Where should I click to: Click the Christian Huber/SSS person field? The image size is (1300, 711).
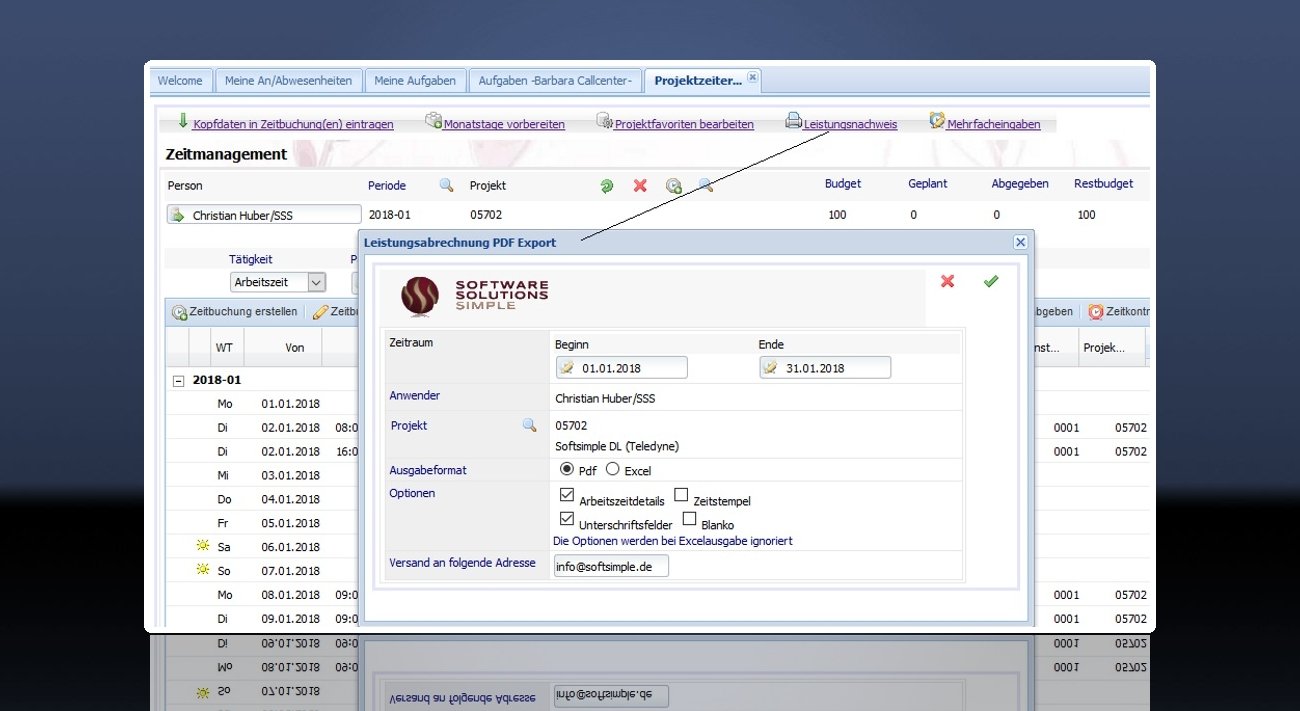pyautogui.click(x=264, y=215)
